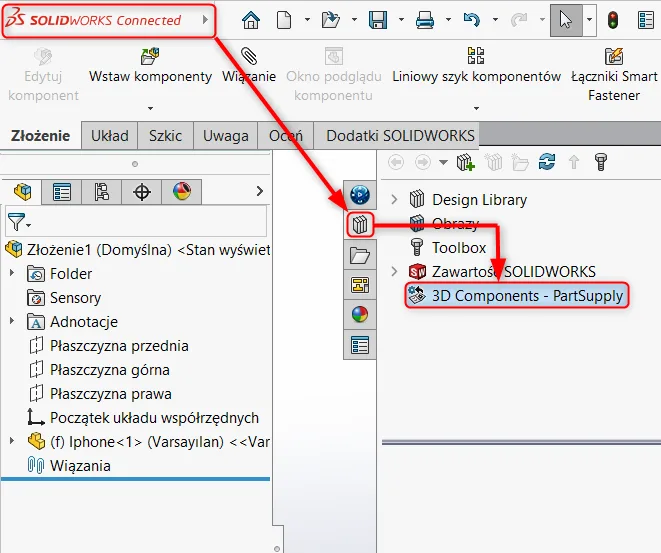This screenshot has width=661, height=553.
Task: Open the Save dropdown arrow
Action: (401, 19)
